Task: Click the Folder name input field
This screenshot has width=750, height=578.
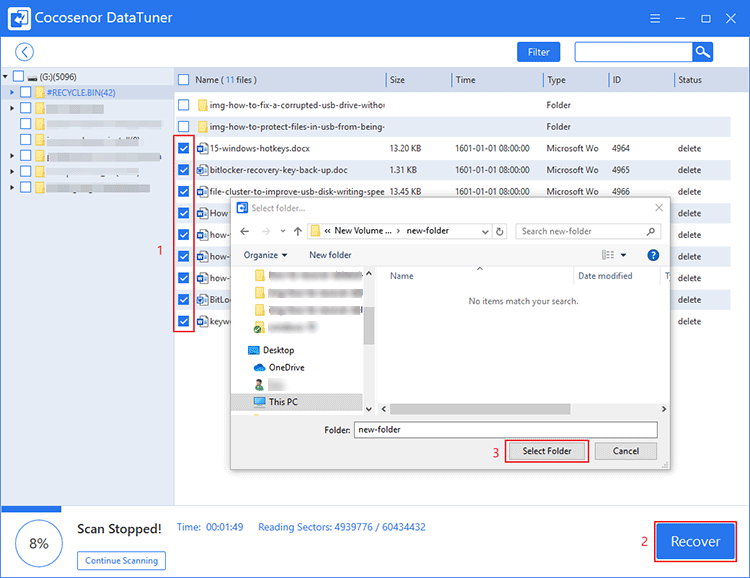Action: point(506,430)
